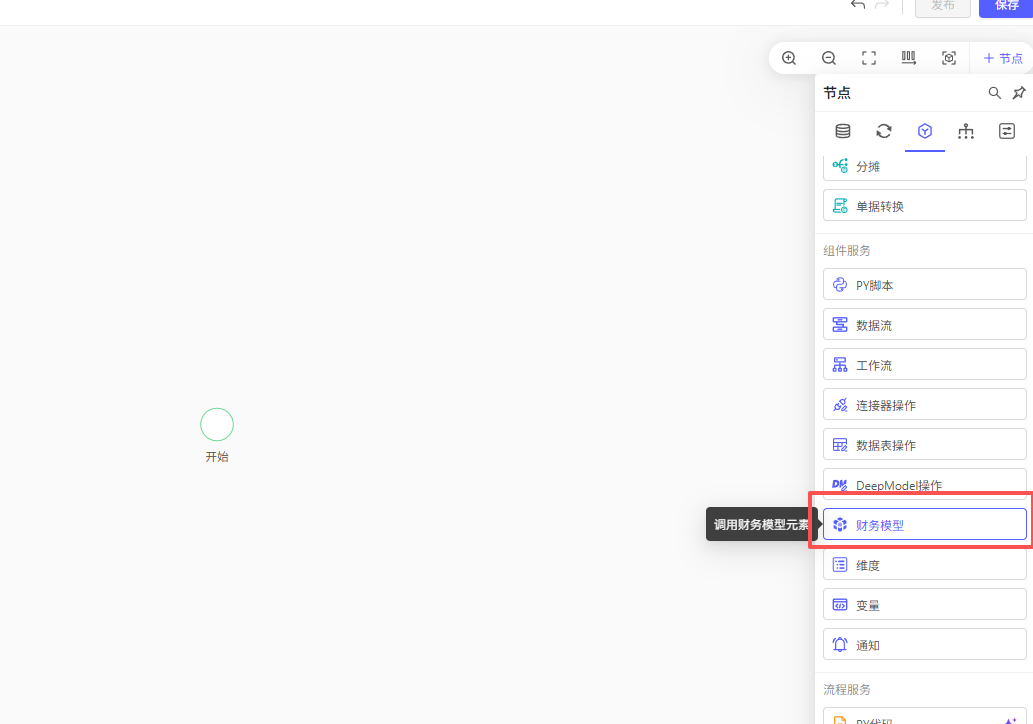The height and width of the screenshot is (724, 1033).
Task: Click the locate node focus icon
Action: (x=949, y=58)
